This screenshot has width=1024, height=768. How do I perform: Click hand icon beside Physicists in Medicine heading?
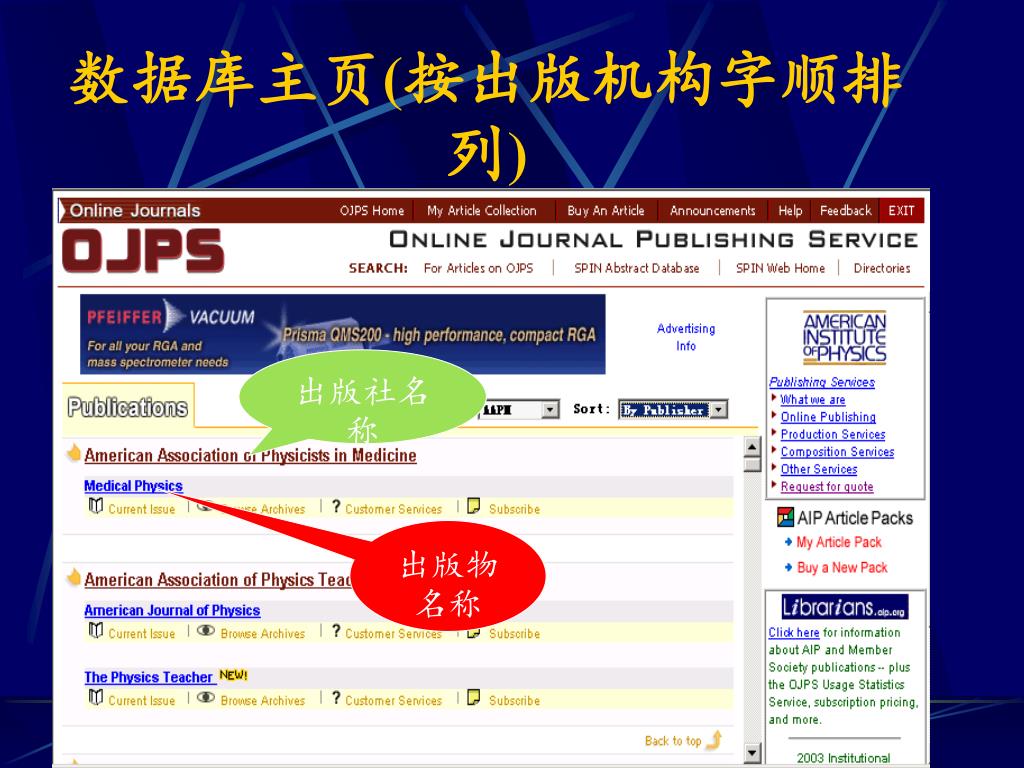[x=74, y=453]
